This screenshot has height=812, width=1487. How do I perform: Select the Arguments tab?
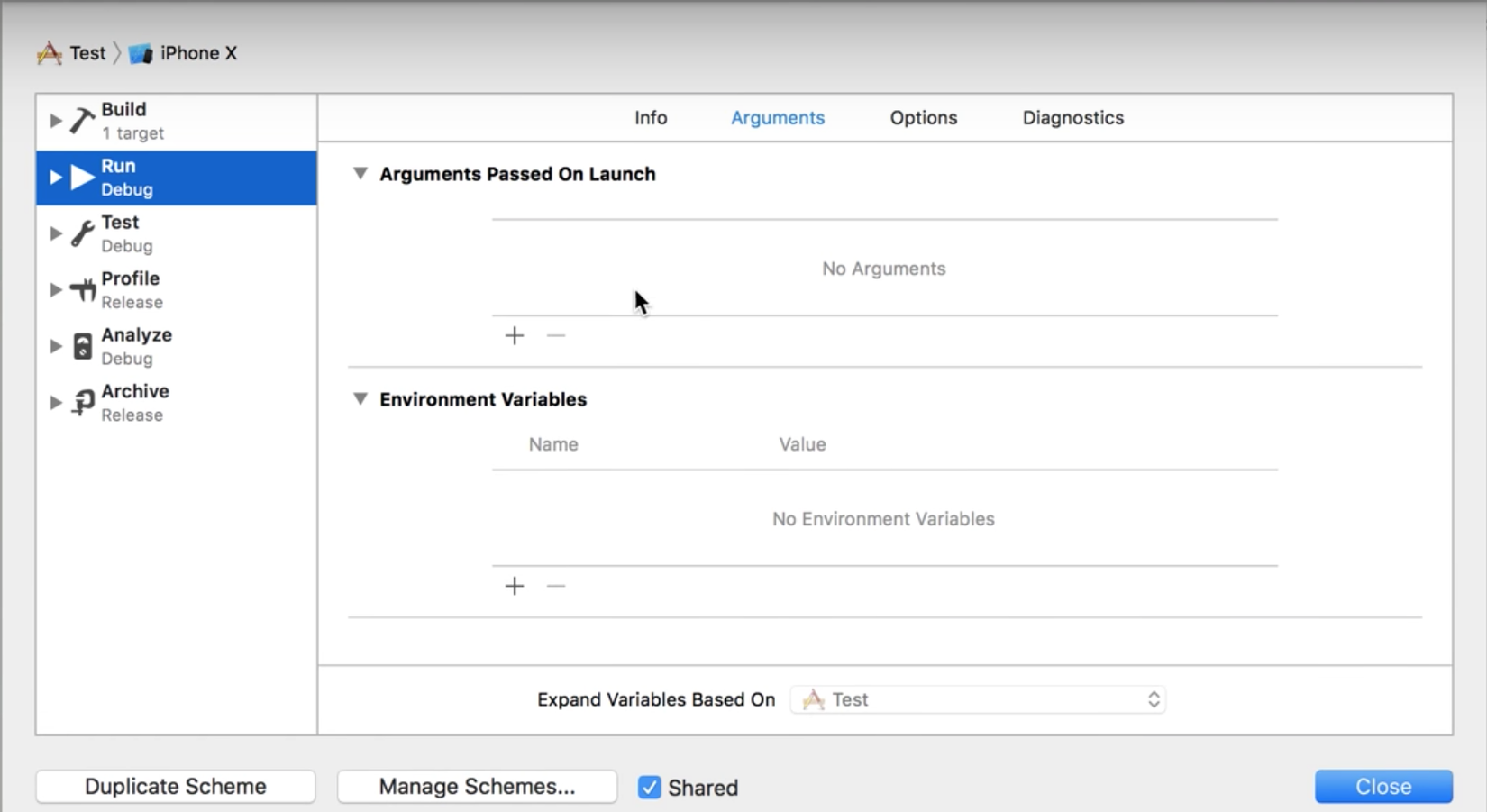[x=778, y=118]
